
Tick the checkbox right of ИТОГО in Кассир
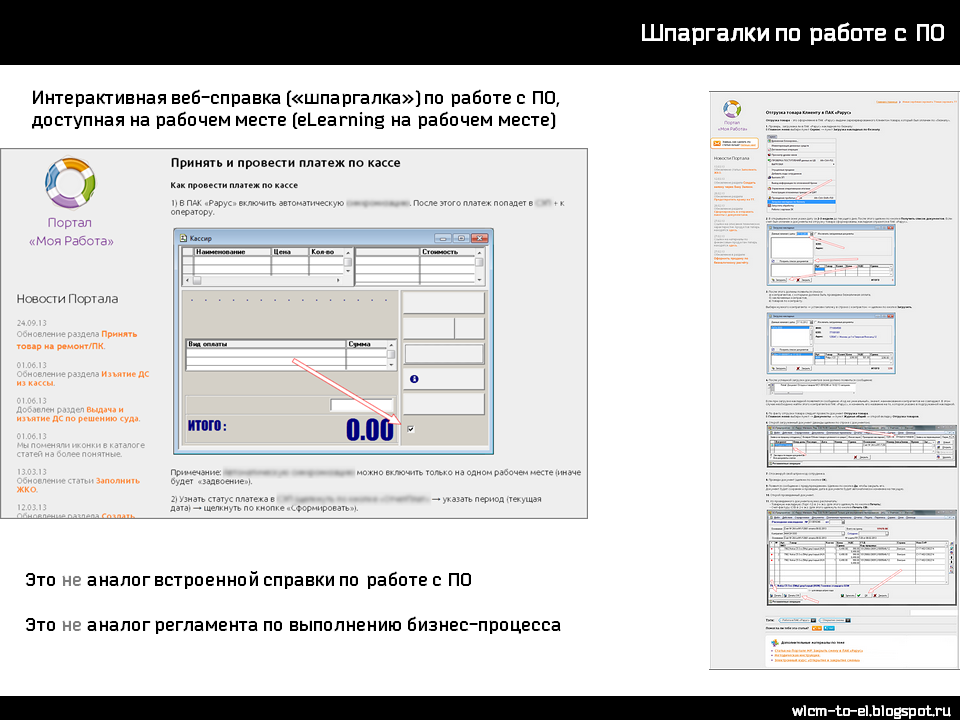click(x=411, y=429)
